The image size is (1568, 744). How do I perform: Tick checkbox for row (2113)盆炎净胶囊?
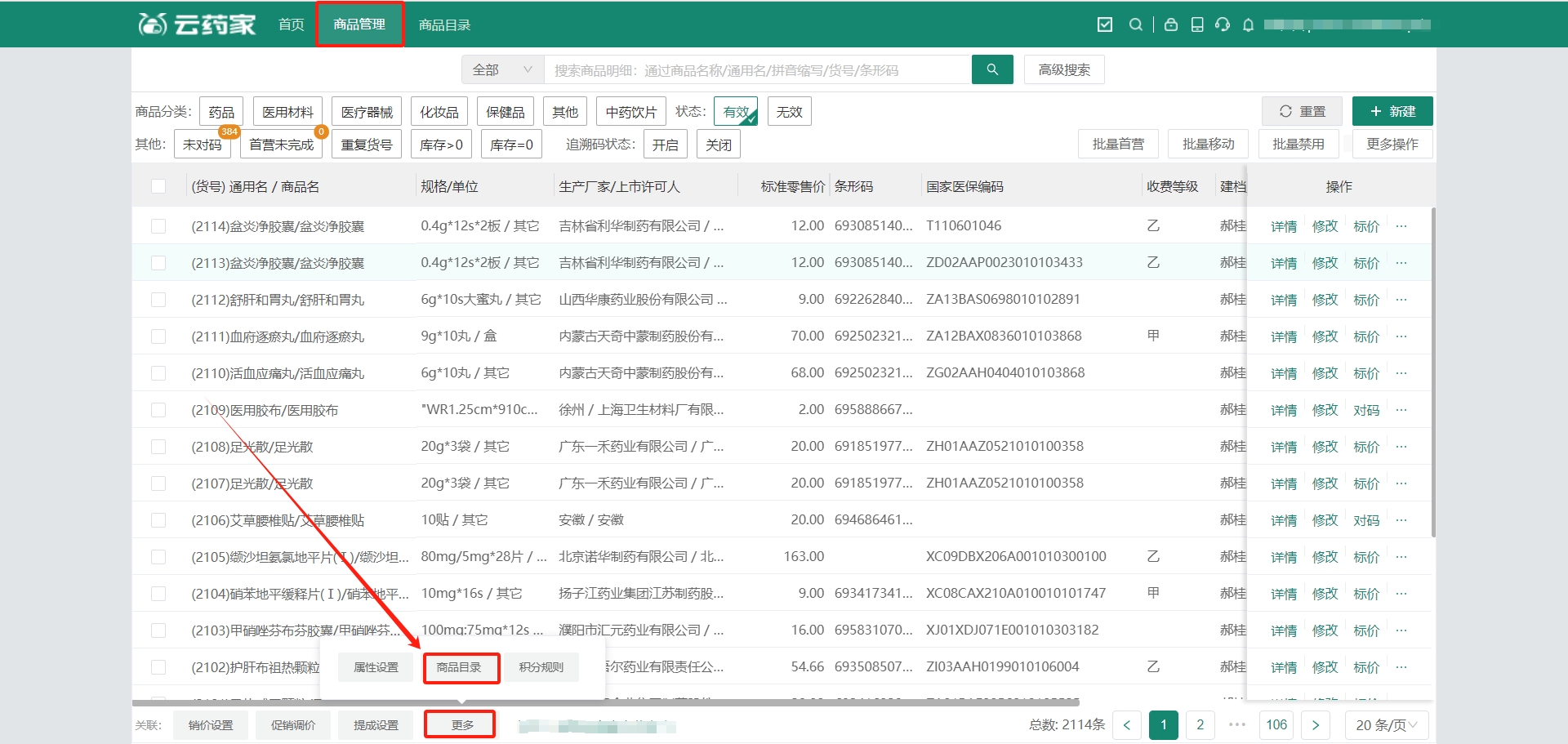pyautogui.click(x=158, y=263)
